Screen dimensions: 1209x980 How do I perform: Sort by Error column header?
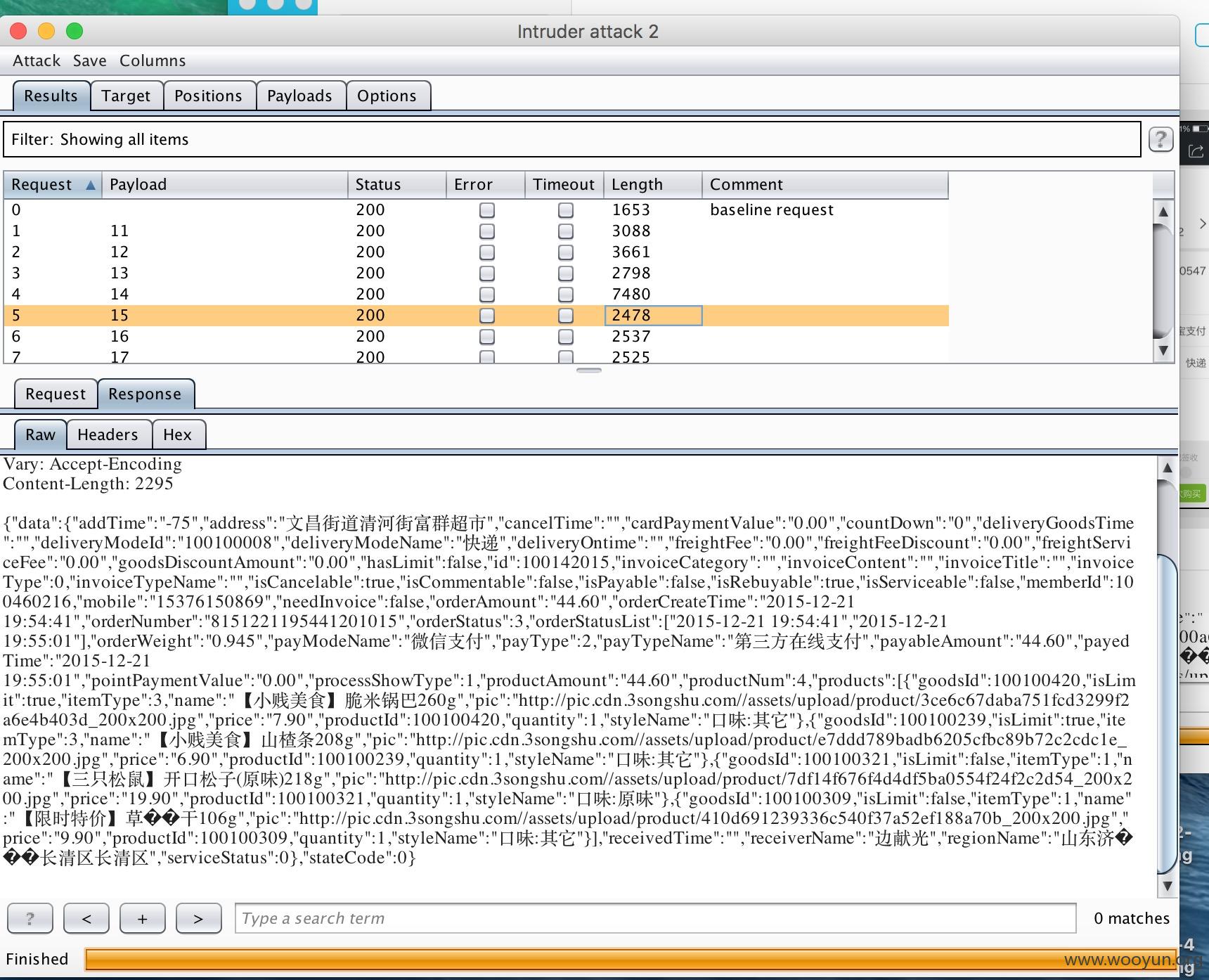(x=486, y=184)
